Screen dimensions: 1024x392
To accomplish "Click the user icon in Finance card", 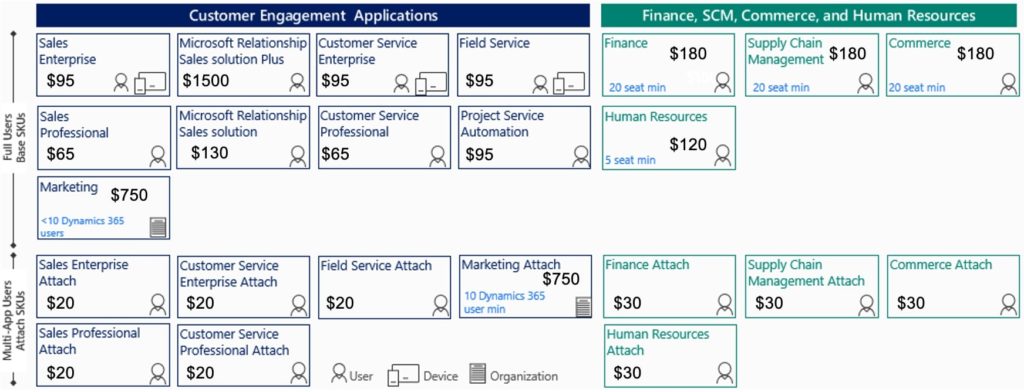I will (723, 83).
